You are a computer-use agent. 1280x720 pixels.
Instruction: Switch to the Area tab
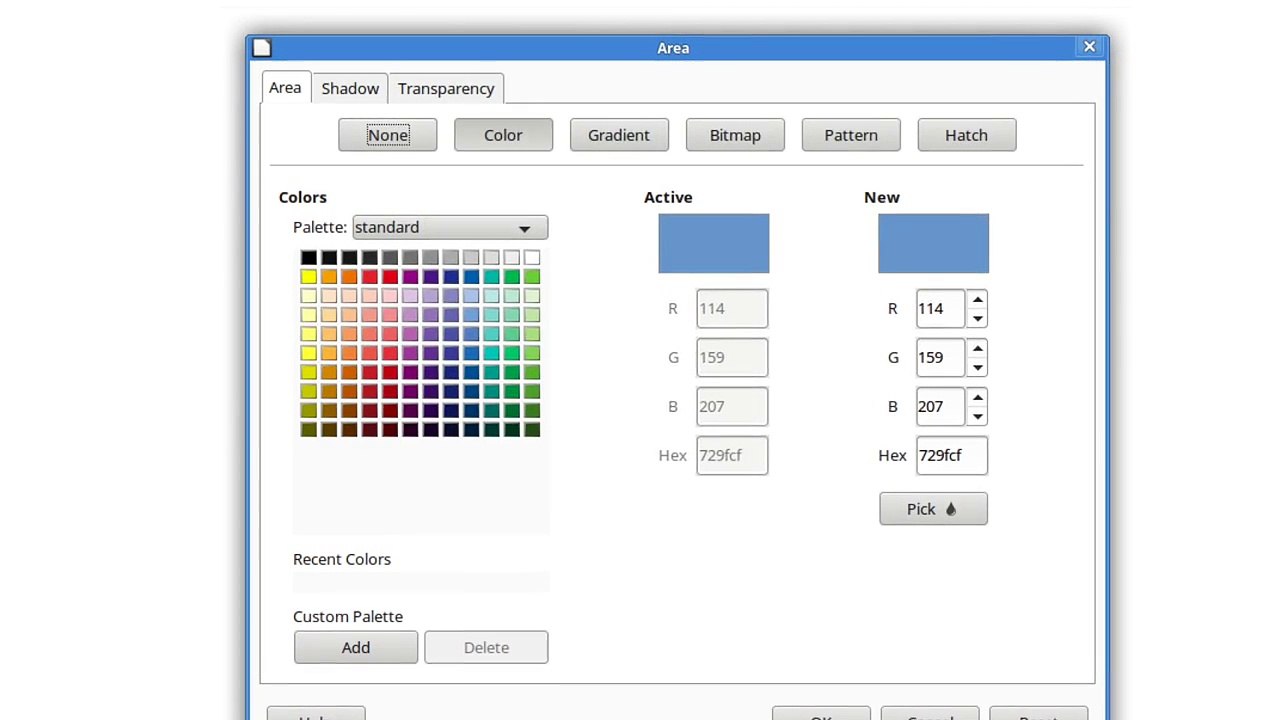coord(285,88)
